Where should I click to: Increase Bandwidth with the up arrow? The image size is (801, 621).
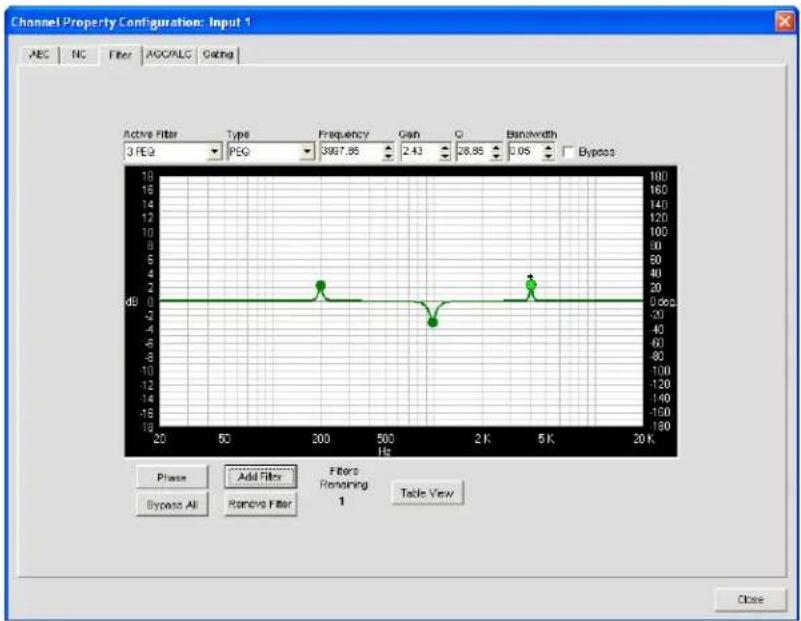coord(548,148)
